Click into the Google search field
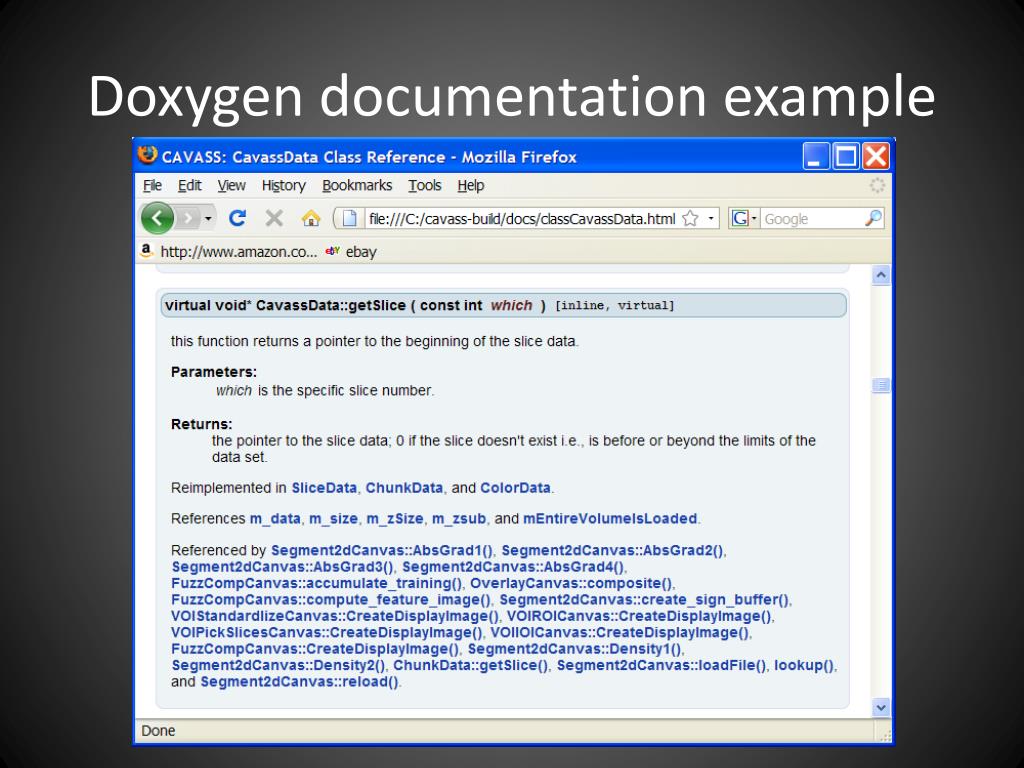This screenshot has height=768, width=1024. [x=811, y=219]
